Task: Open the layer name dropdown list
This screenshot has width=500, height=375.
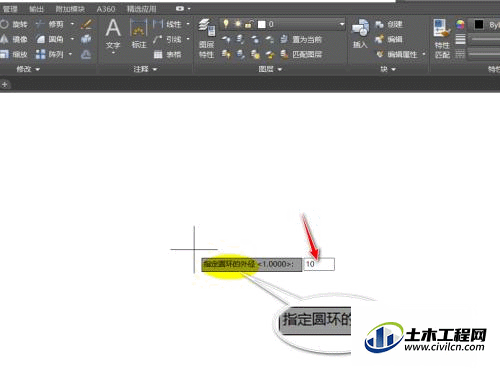Action: click(x=342, y=24)
